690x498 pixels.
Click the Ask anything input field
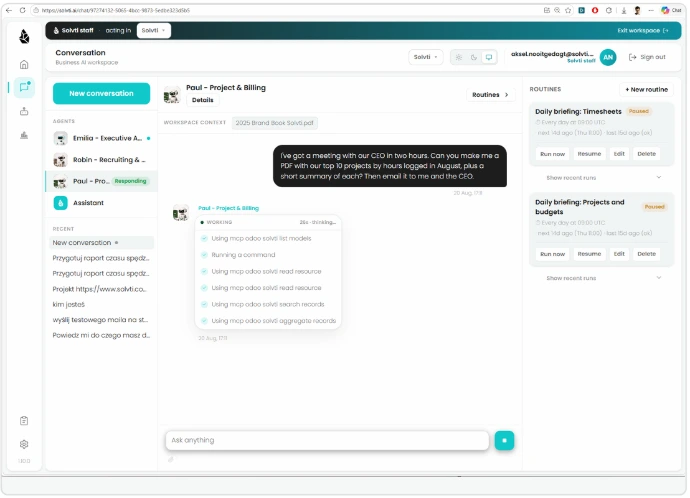[x=327, y=440]
